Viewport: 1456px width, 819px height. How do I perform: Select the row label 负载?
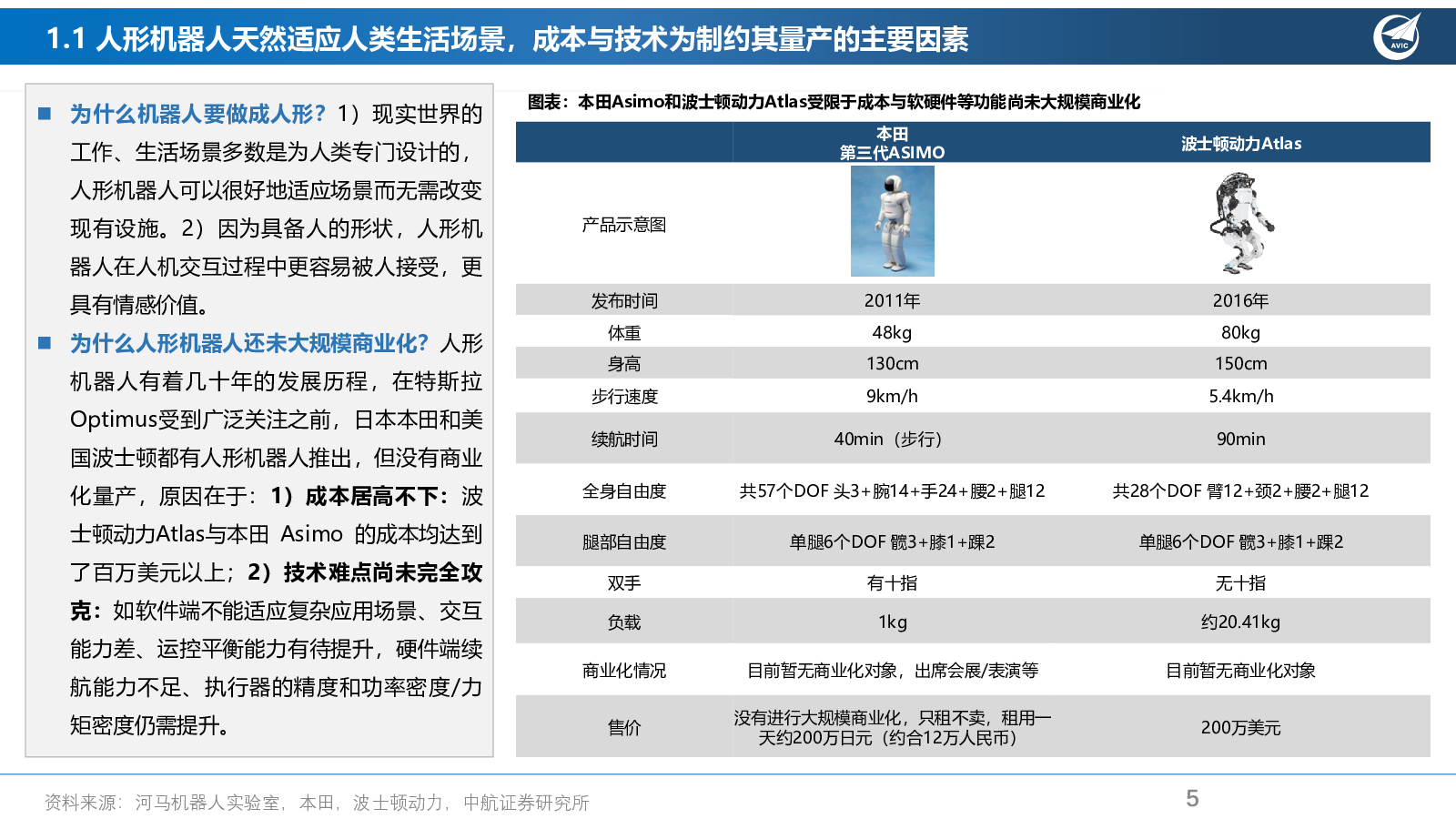[x=624, y=622]
